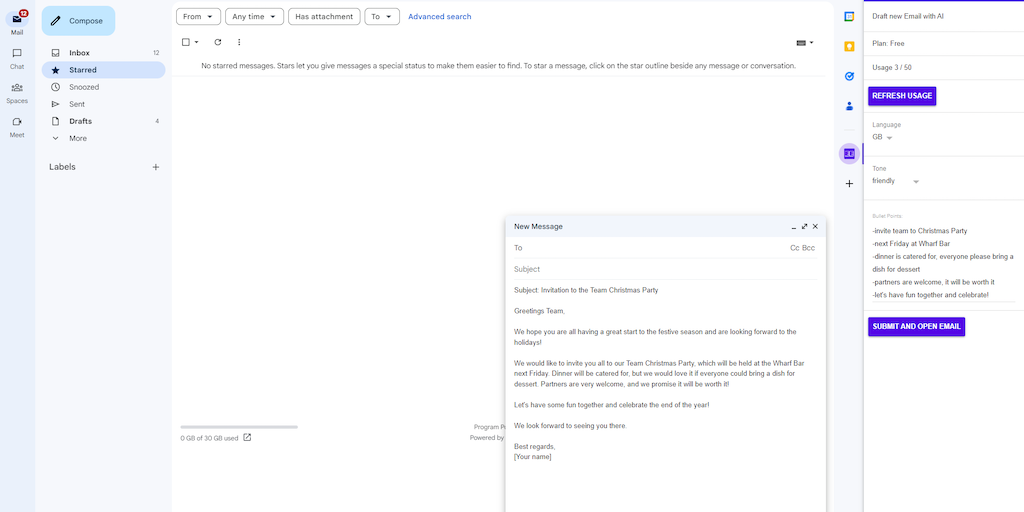Click SUBMIT AND OPEN EMAIL button
The width and height of the screenshot is (1024, 512).
[x=916, y=327]
